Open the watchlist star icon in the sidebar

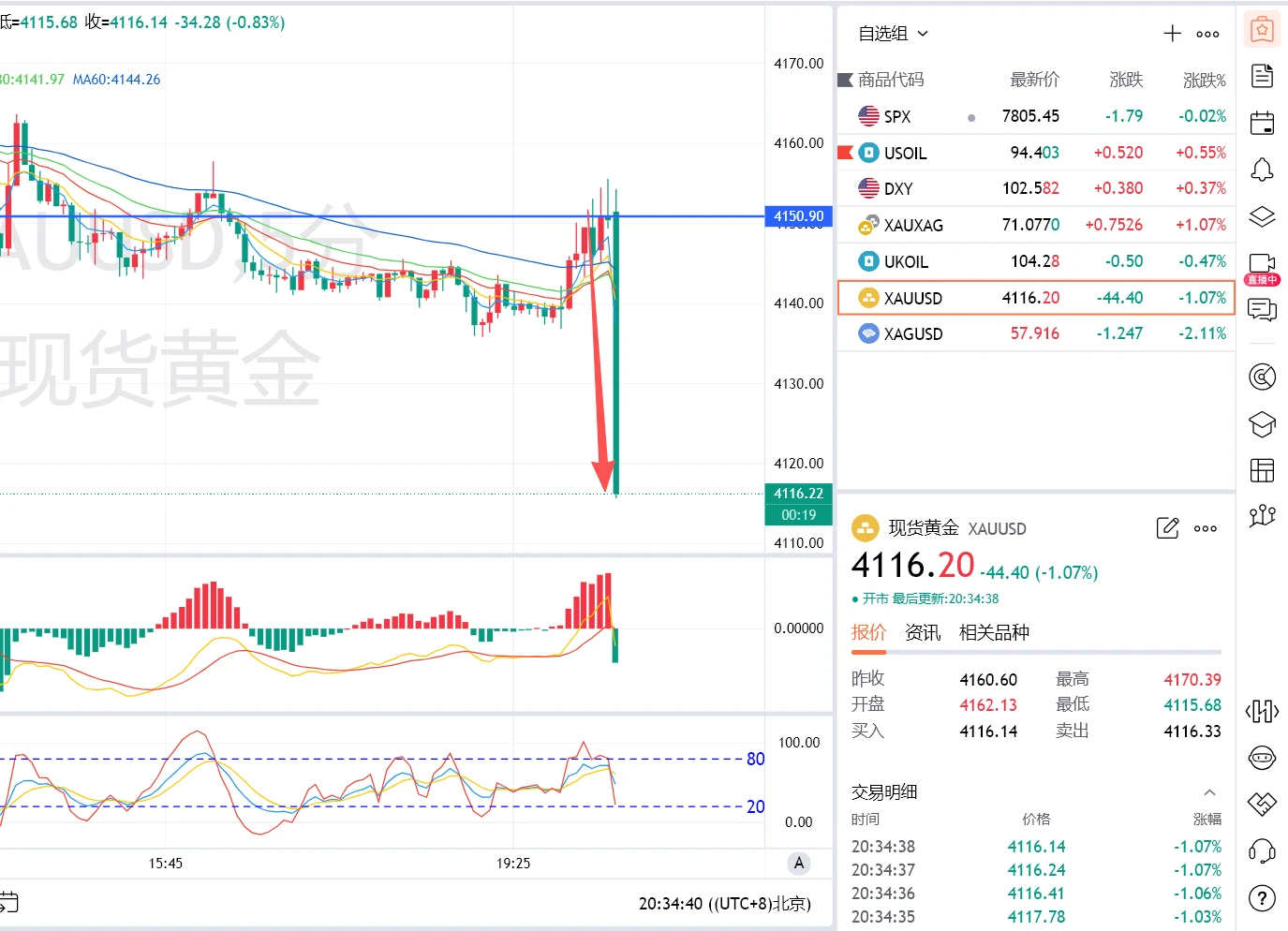click(x=1262, y=30)
